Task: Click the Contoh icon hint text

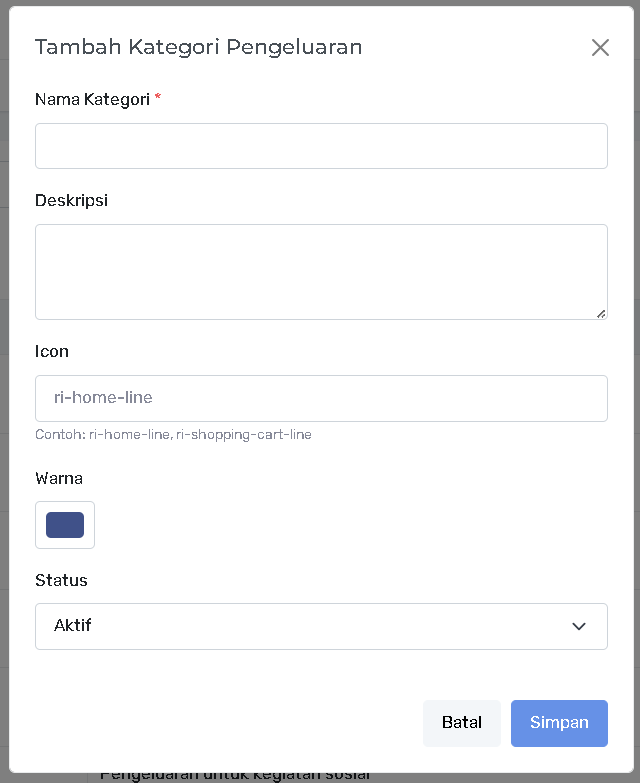Action: point(173,435)
